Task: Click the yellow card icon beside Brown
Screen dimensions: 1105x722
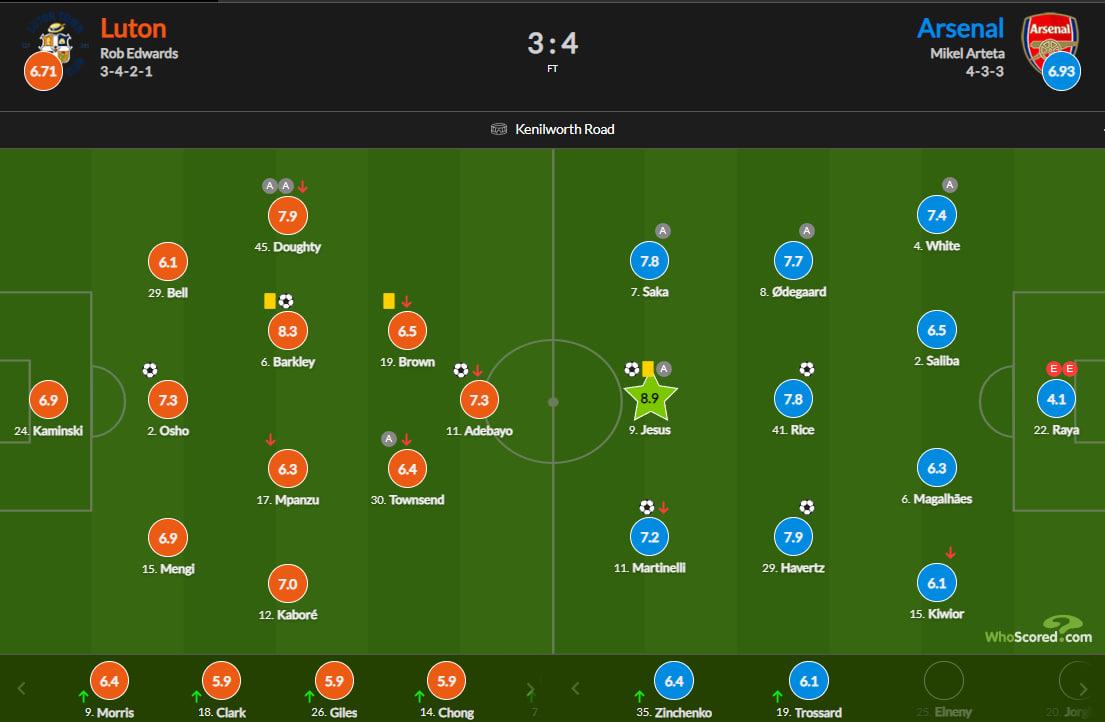Action: point(388,300)
